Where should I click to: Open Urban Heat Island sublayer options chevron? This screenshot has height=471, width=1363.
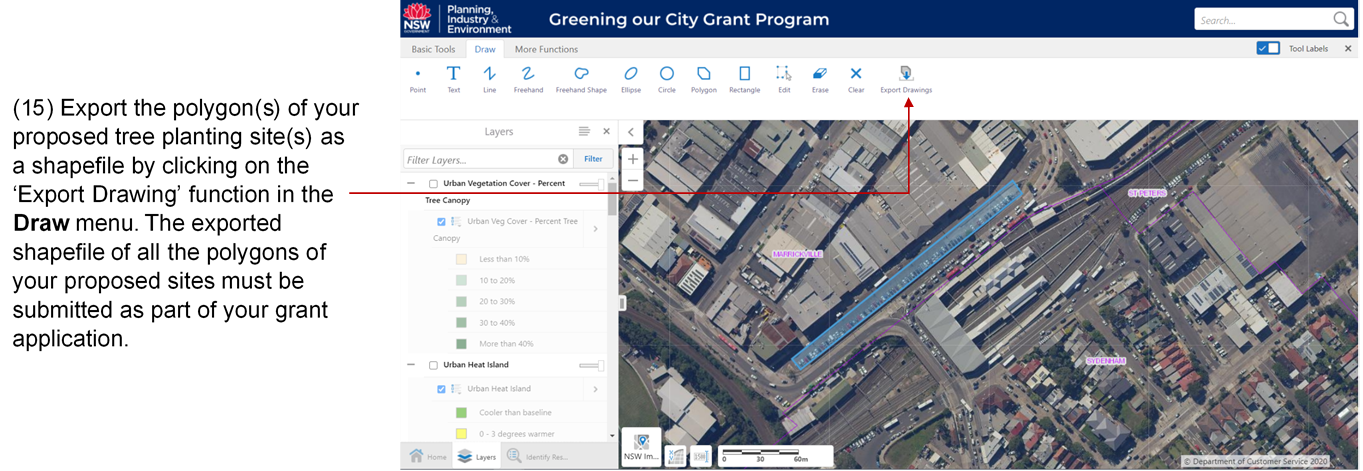tap(595, 389)
